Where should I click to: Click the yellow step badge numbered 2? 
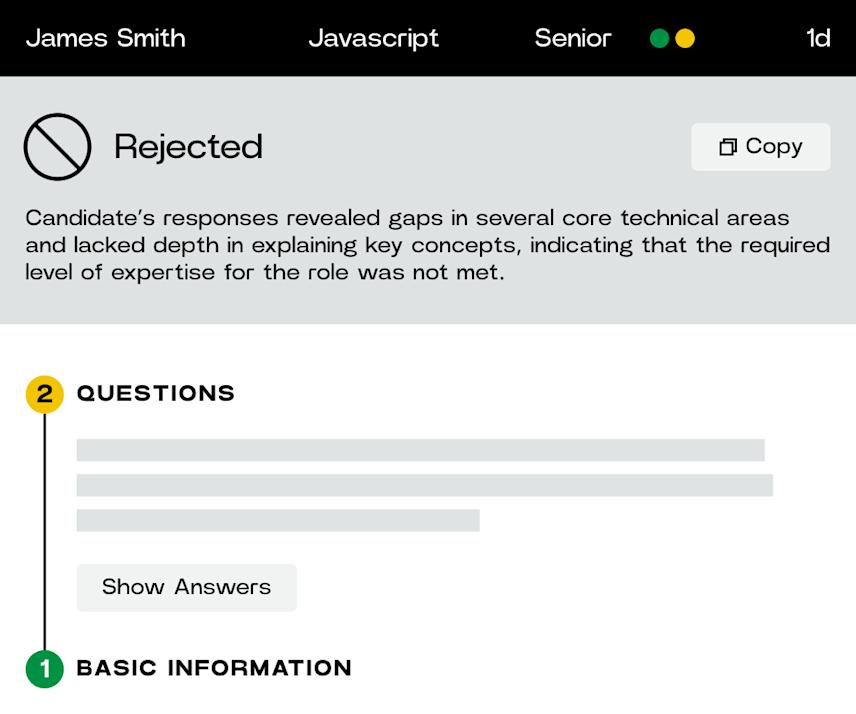(x=42, y=394)
